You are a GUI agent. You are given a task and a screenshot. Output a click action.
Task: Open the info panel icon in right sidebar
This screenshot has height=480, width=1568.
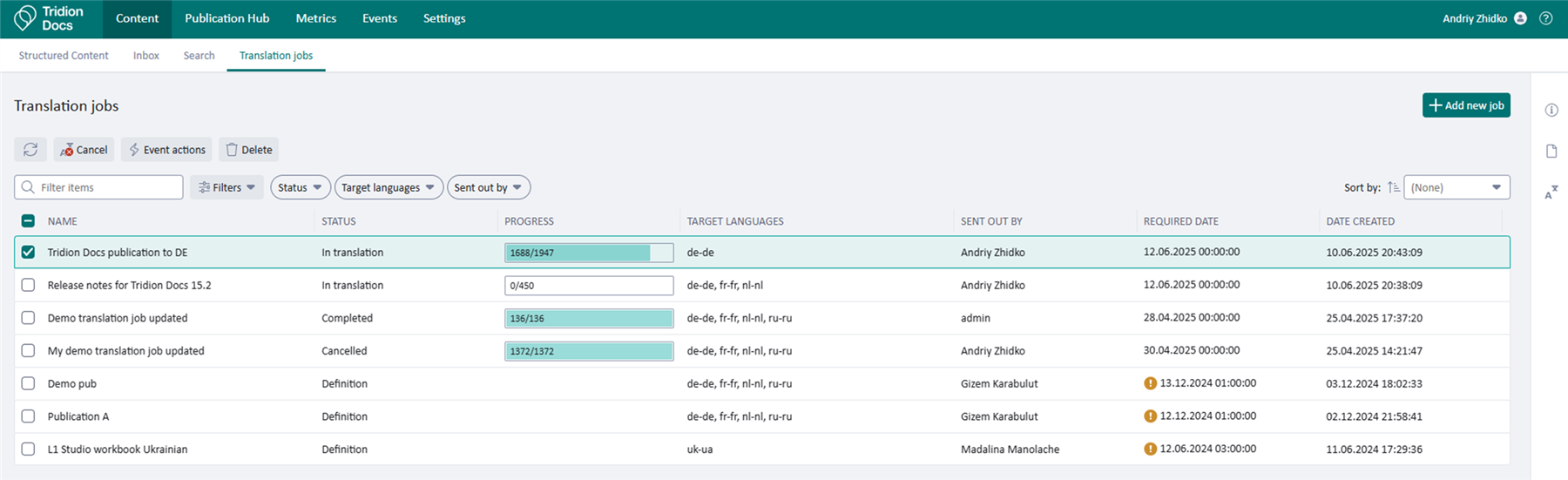[1551, 110]
